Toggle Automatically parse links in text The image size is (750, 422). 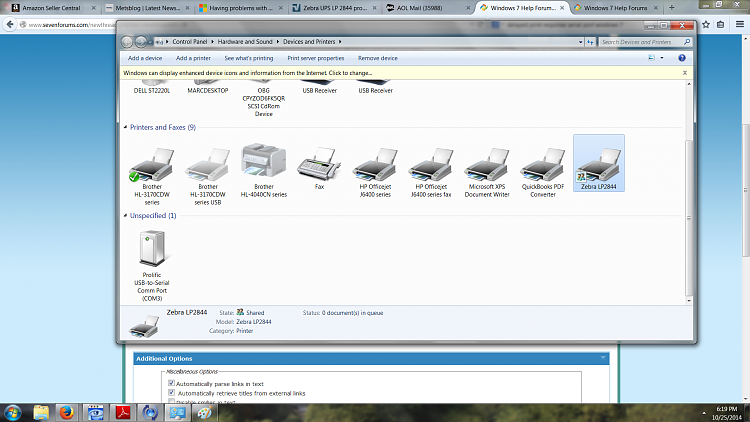click(x=171, y=383)
